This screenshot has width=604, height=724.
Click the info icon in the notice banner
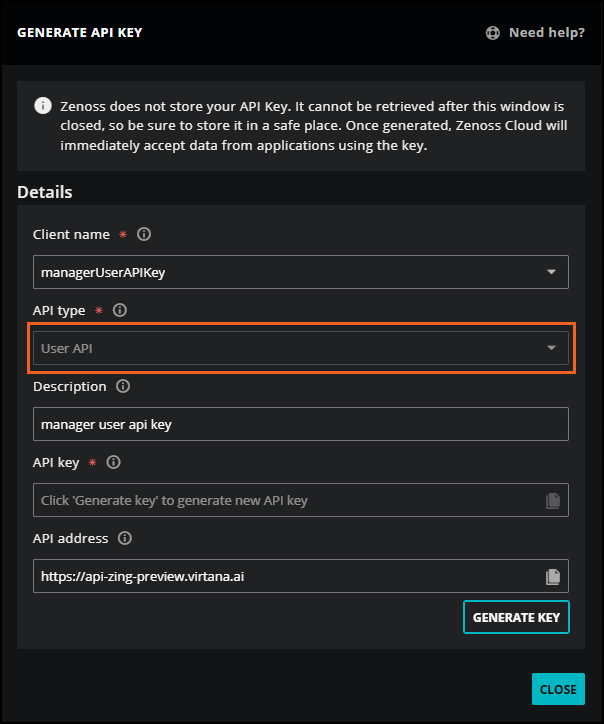(42, 105)
